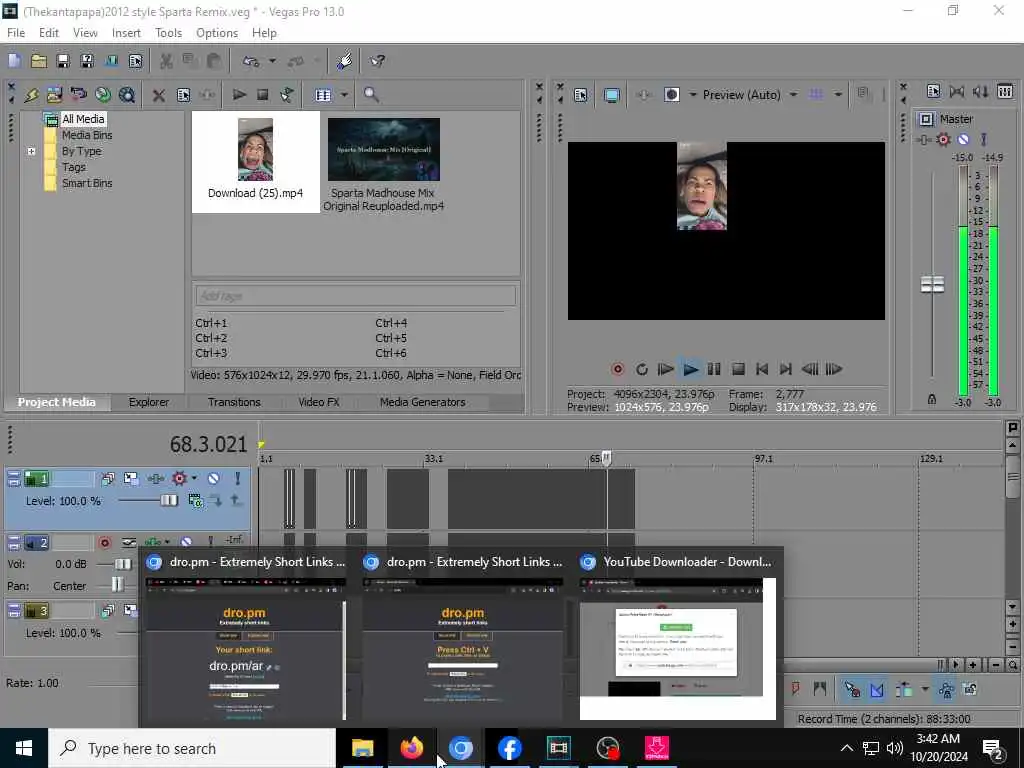Stop media preview in Project Media toolbar
Viewport: 1024px width, 768px height.
click(263, 95)
